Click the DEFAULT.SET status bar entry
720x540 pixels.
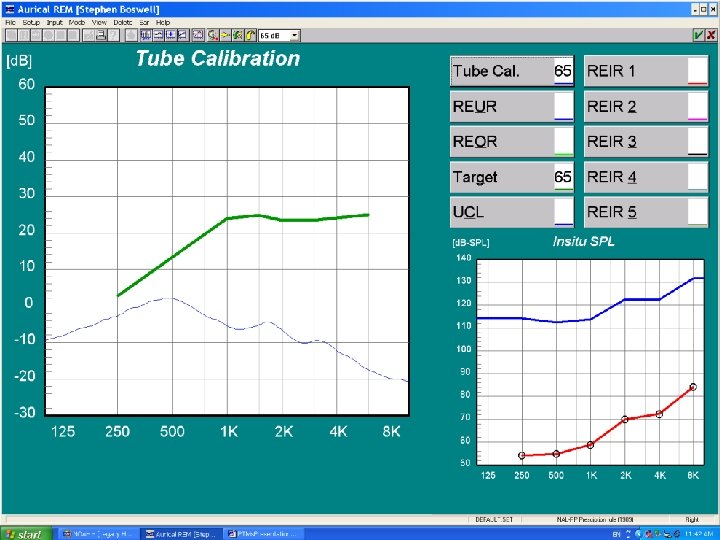click(x=494, y=519)
